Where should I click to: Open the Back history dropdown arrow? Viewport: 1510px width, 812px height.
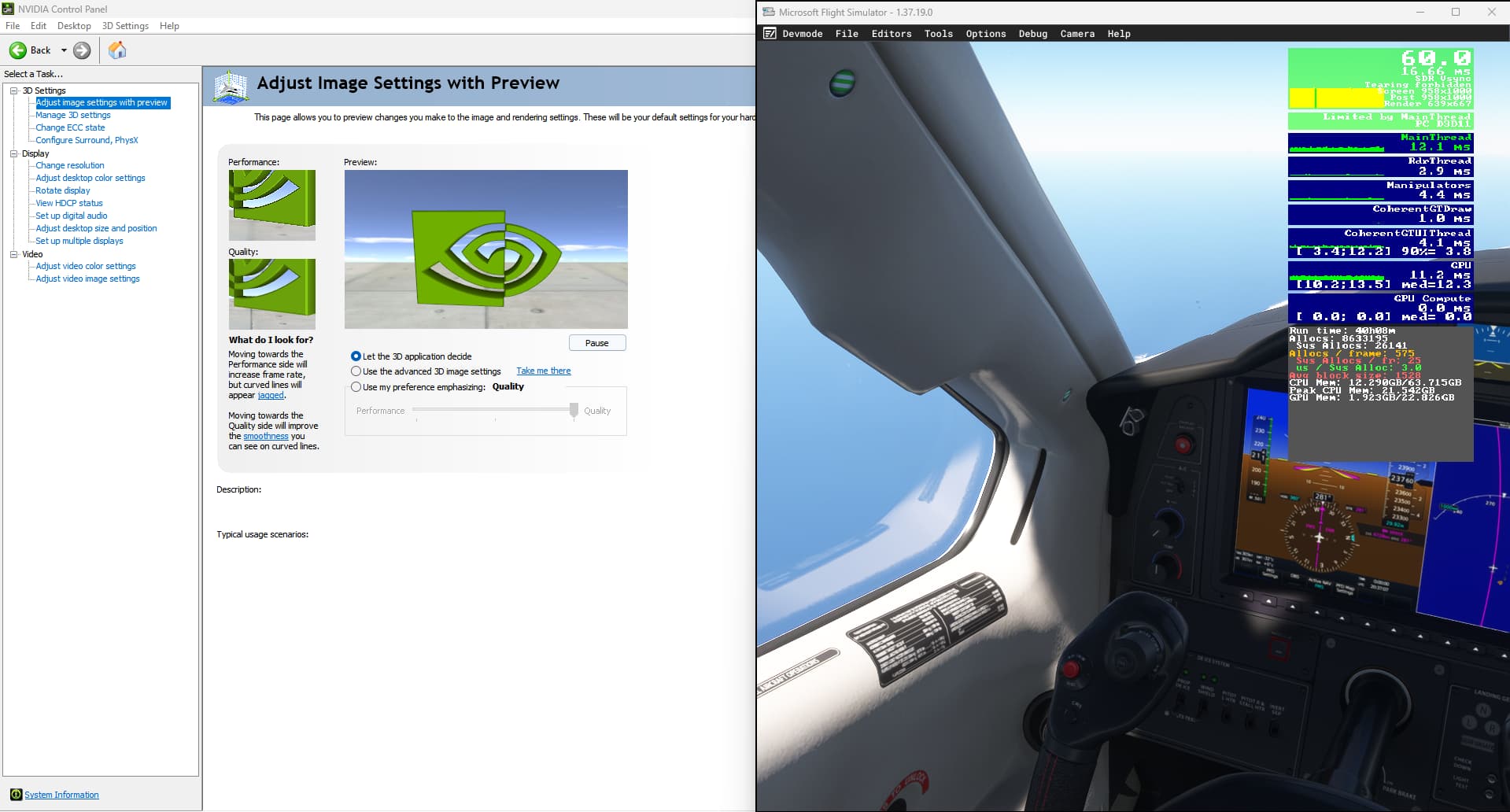pyautogui.click(x=64, y=50)
